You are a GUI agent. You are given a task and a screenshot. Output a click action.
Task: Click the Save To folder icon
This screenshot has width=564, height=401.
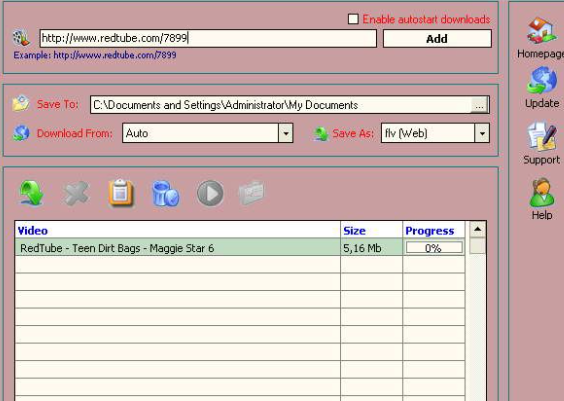[21, 104]
